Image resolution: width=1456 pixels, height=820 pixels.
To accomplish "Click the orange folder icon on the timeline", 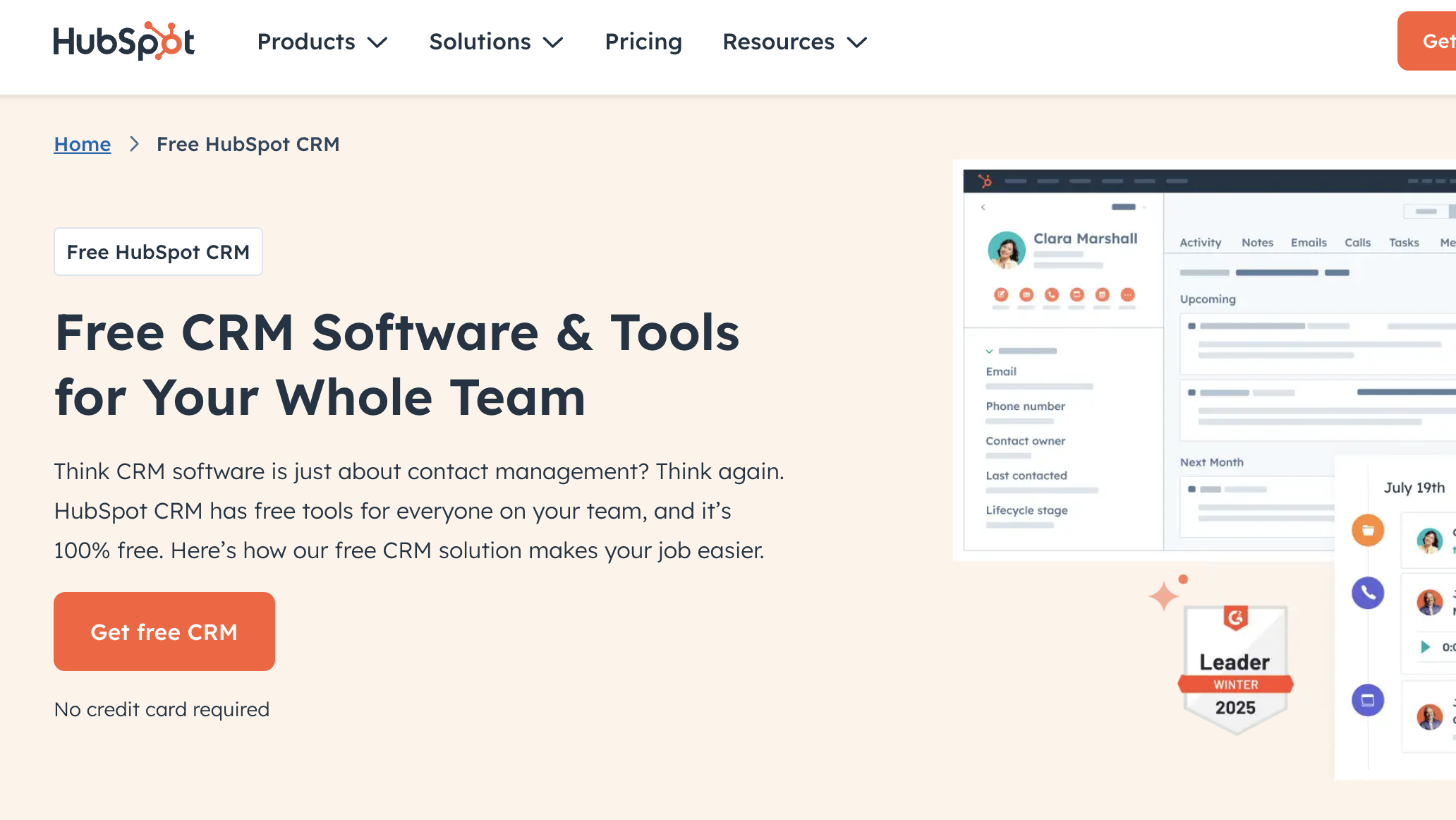I will click(x=1368, y=530).
